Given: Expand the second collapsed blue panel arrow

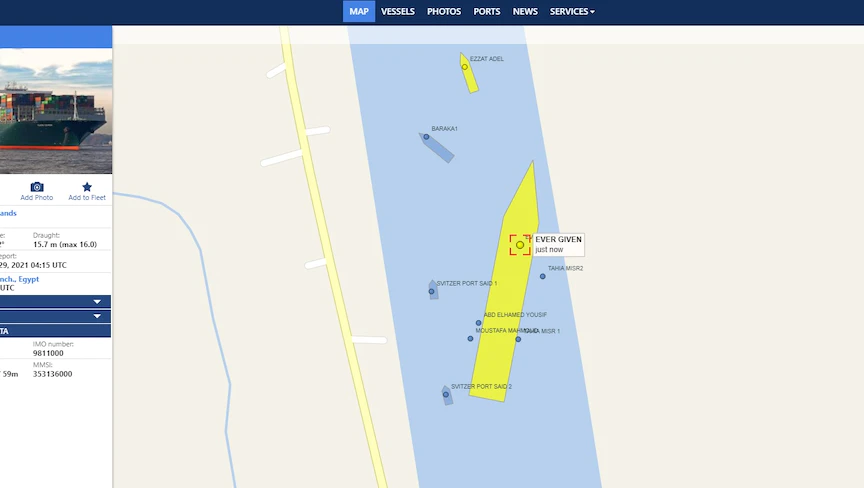Looking at the screenshot, I should [97, 316].
